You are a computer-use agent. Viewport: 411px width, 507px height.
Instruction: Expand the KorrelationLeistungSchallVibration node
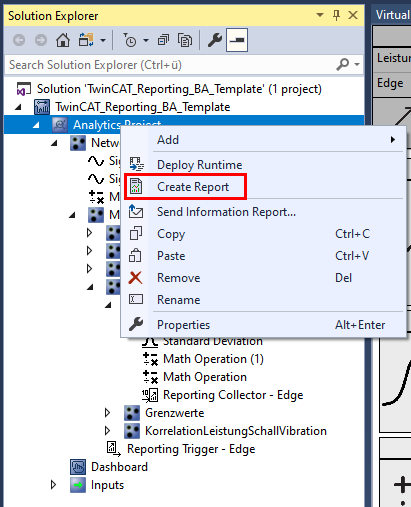[x=107, y=431]
